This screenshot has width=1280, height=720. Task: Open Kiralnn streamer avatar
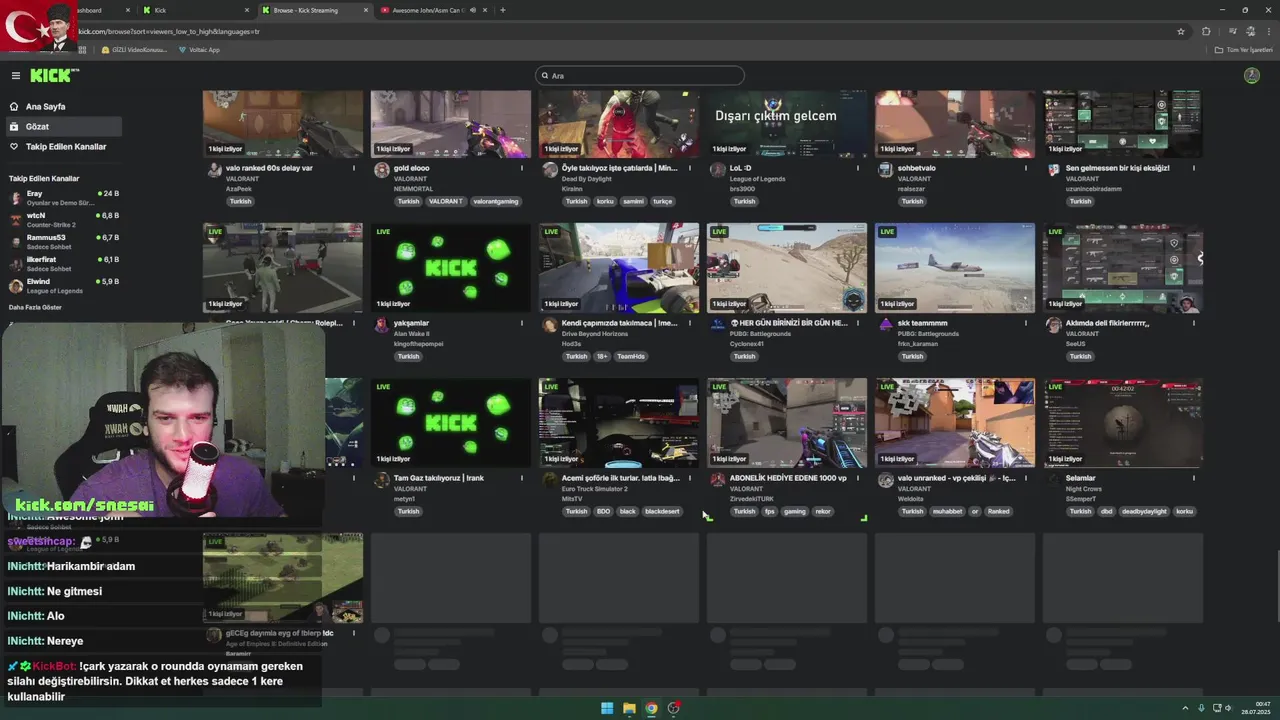coord(549,170)
